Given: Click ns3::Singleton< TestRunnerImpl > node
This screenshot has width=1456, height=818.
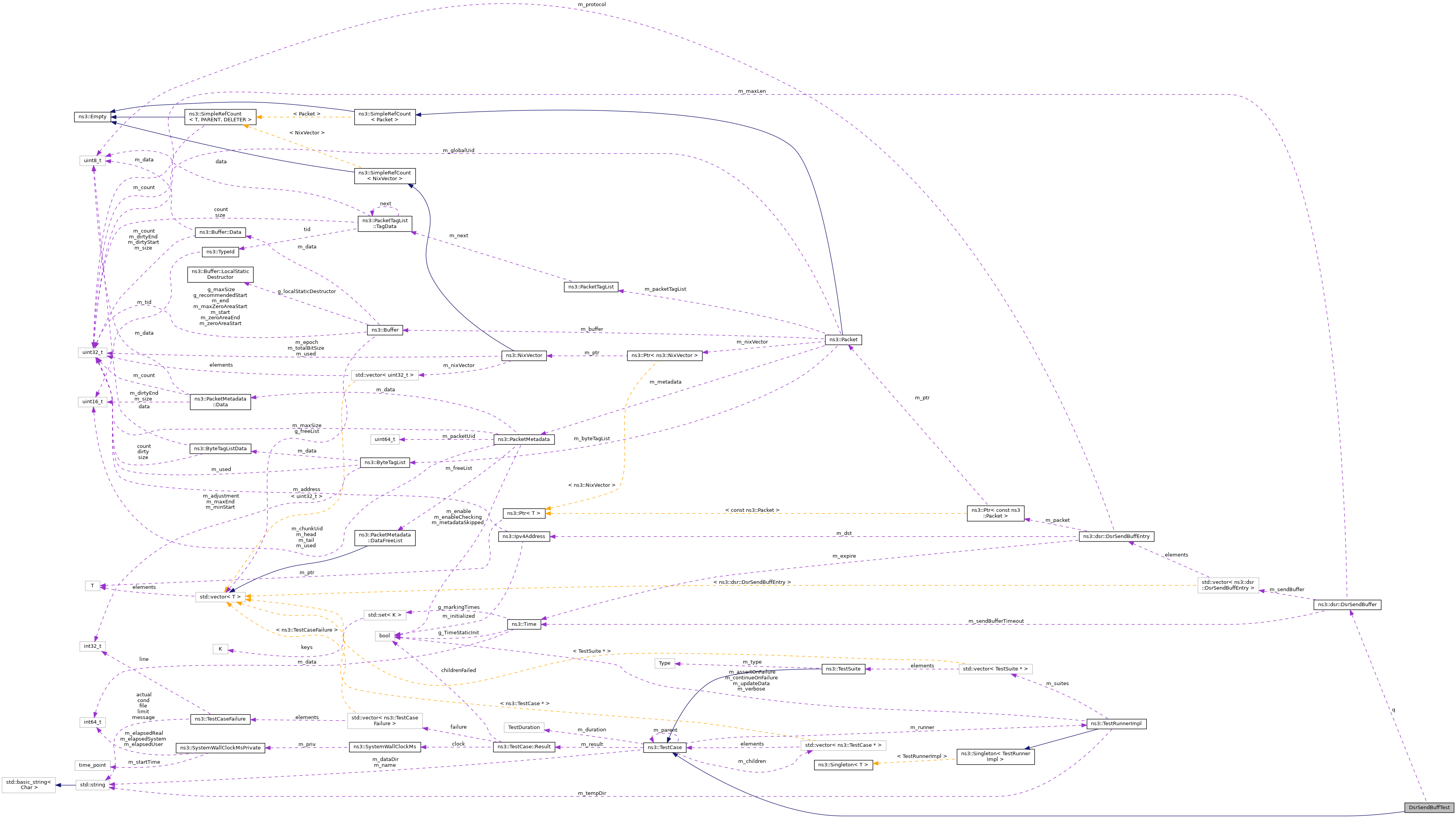Looking at the screenshot, I should click(x=995, y=757).
